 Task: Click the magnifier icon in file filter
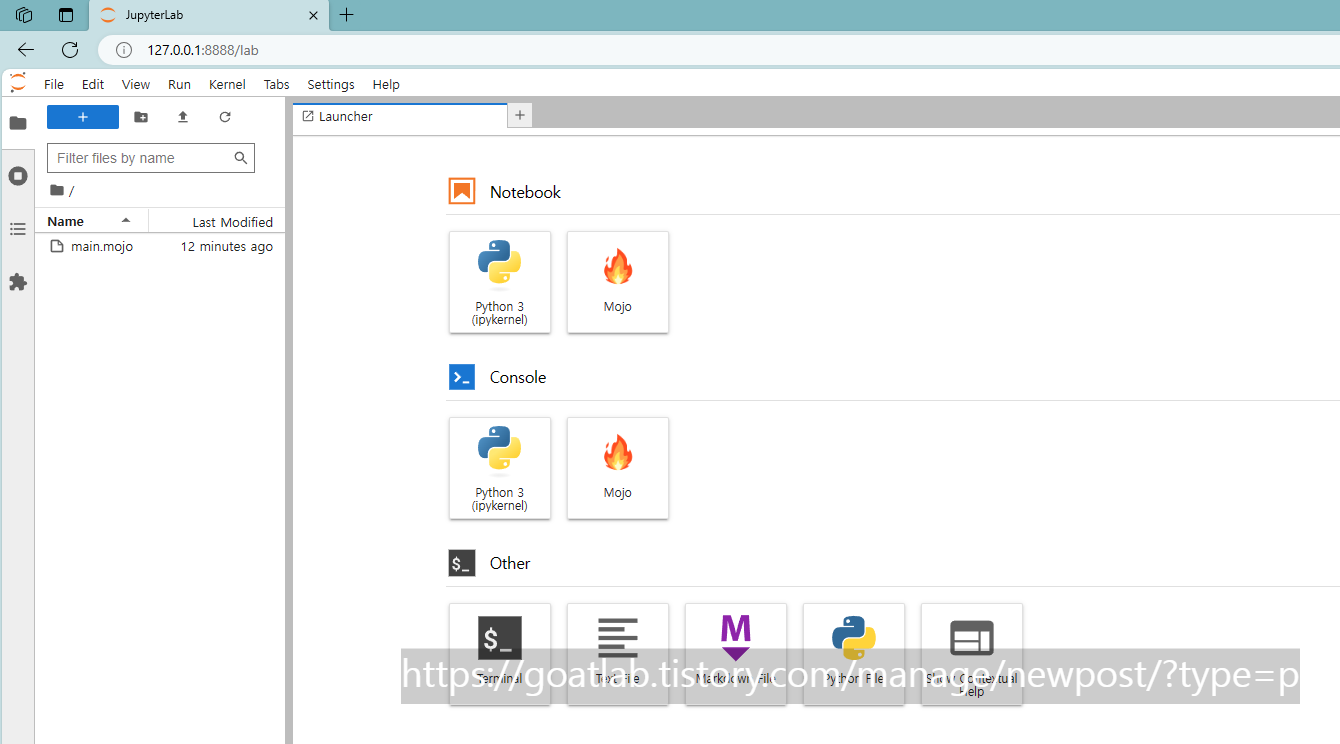(x=240, y=158)
